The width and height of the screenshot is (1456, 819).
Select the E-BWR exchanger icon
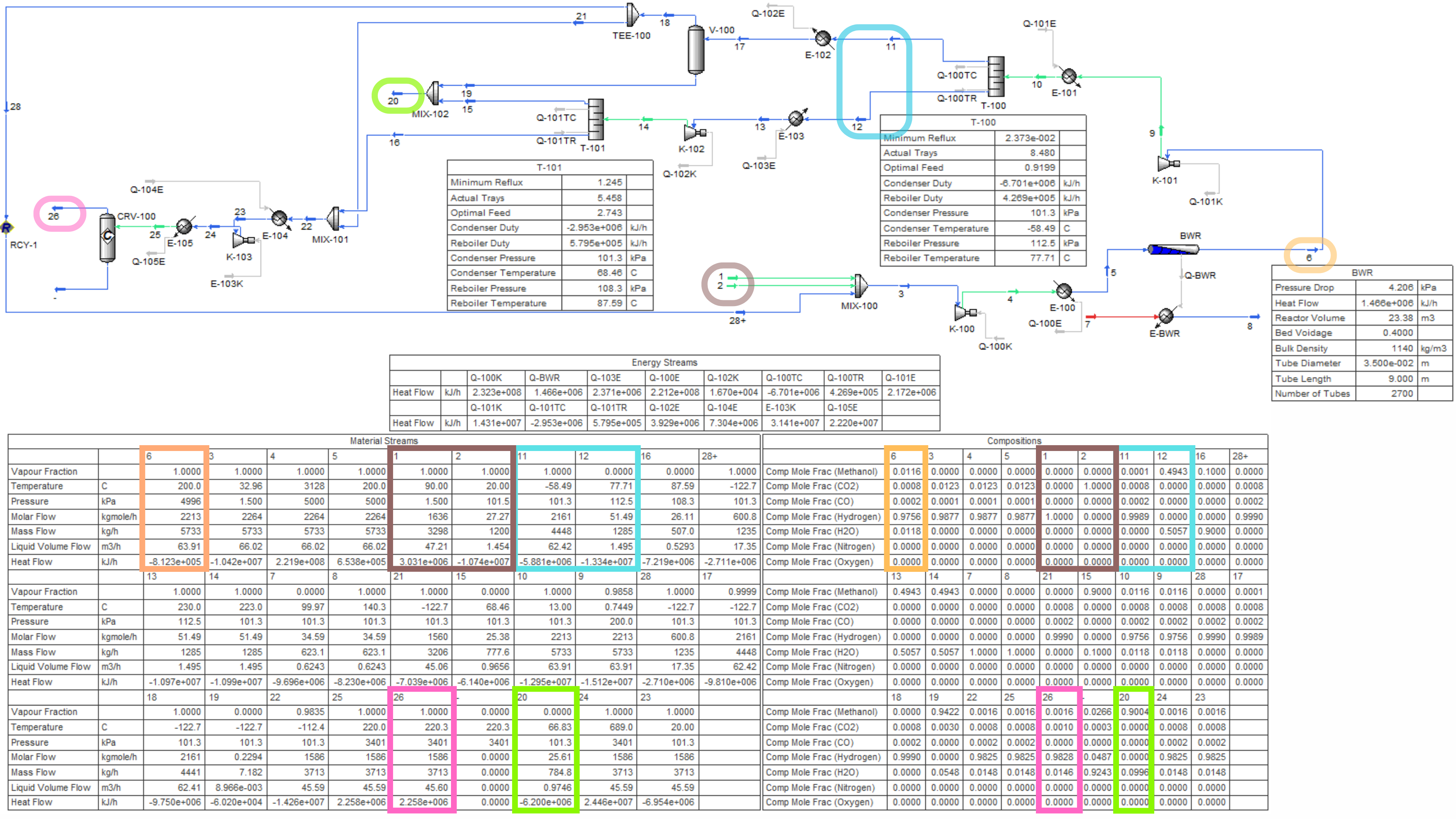tap(1166, 316)
